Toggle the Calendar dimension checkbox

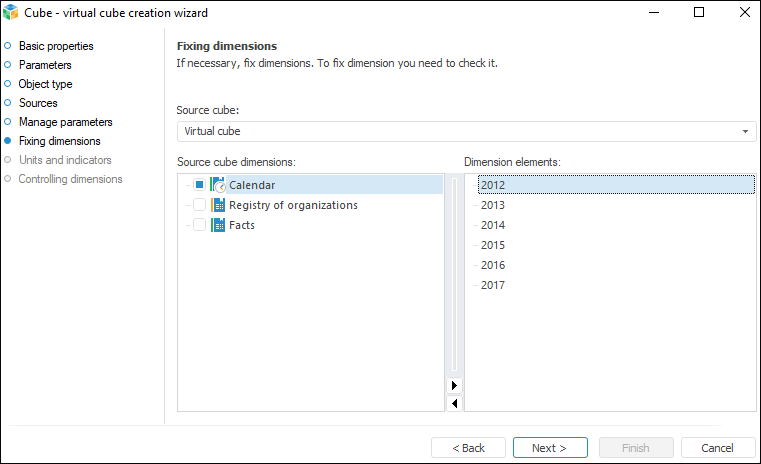pyautogui.click(x=200, y=185)
